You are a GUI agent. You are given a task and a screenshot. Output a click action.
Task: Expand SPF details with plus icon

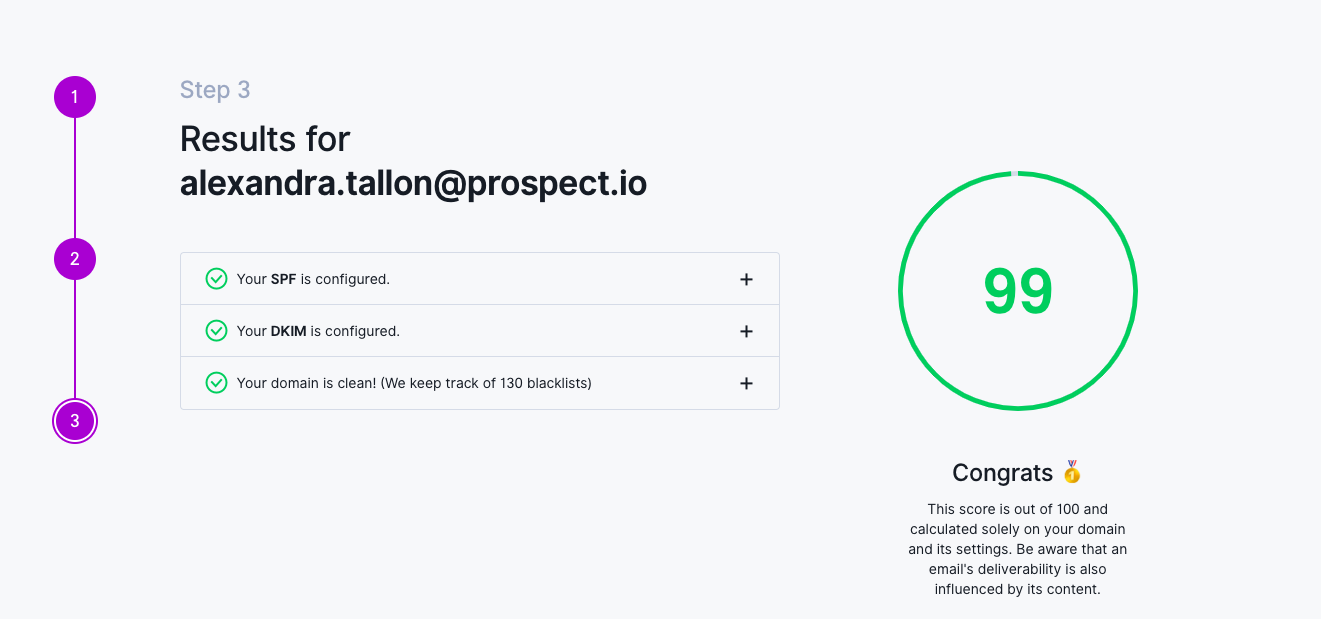[x=746, y=279]
